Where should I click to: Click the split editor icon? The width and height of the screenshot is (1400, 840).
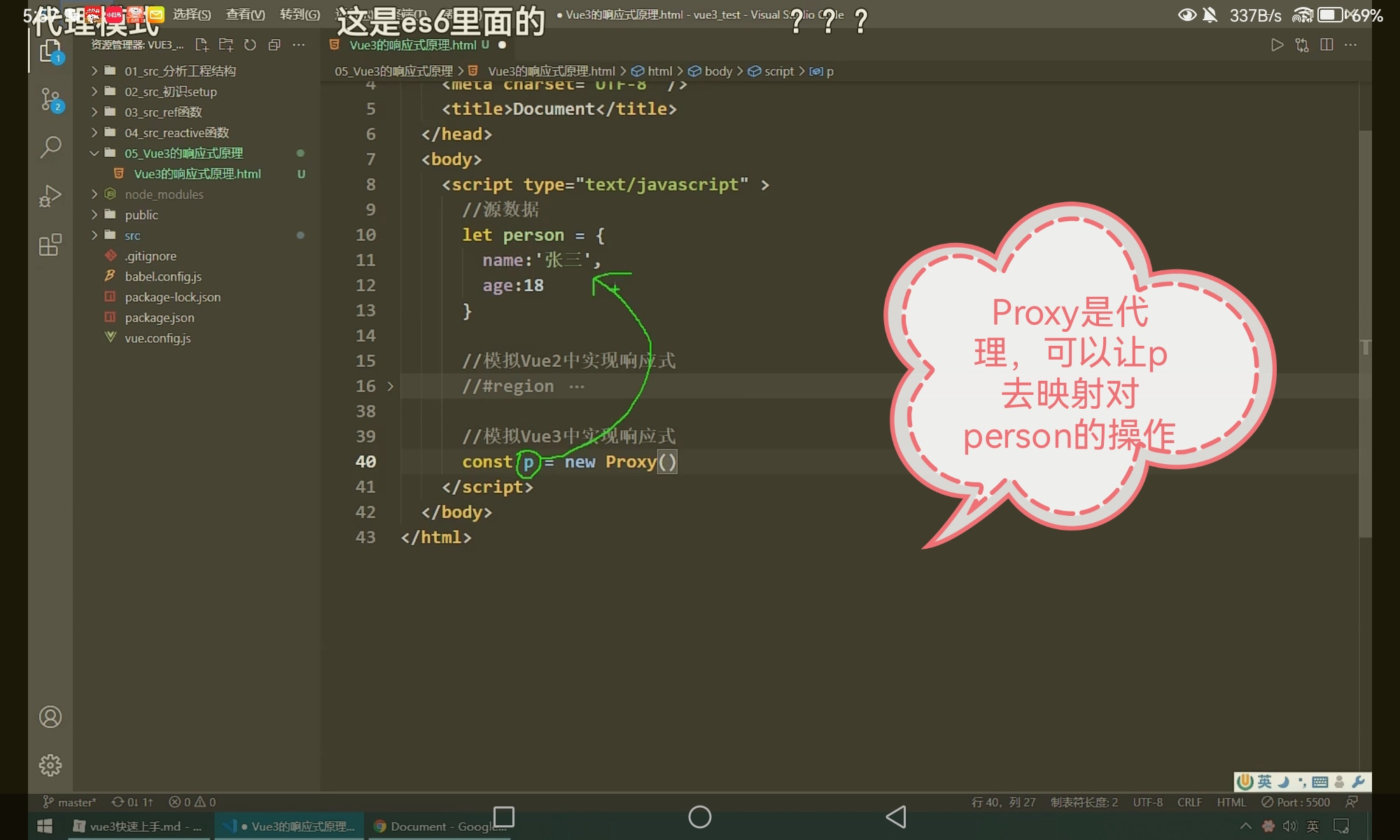coord(1326,45)
